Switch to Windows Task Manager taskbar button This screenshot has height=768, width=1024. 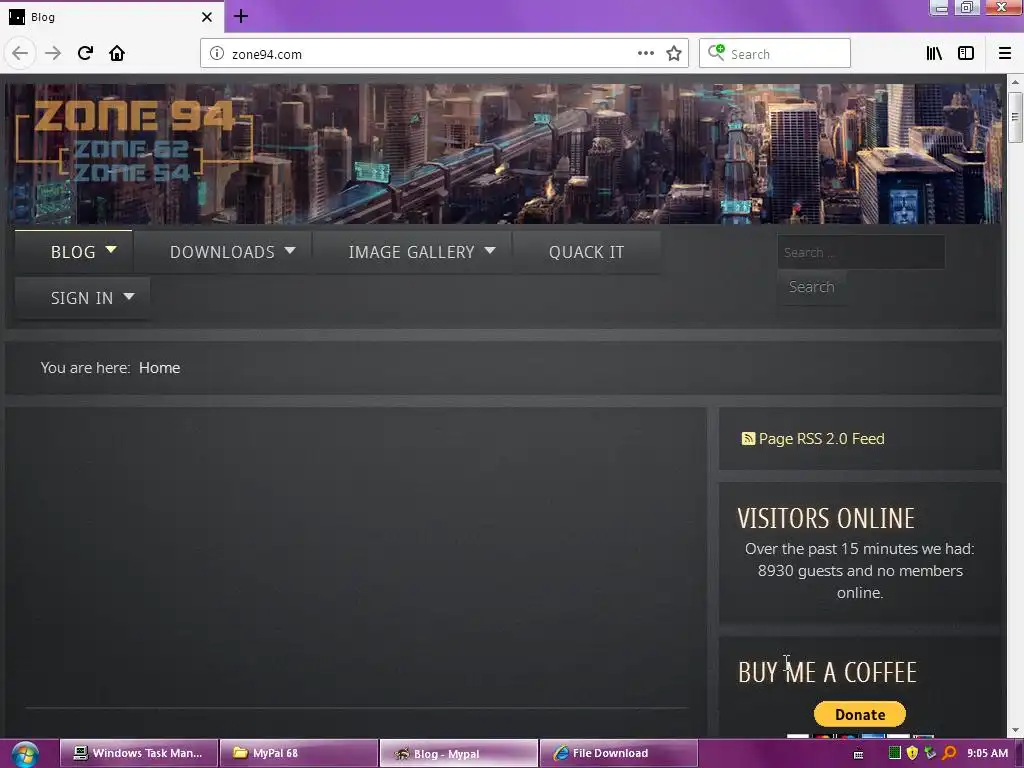point(138,754)
